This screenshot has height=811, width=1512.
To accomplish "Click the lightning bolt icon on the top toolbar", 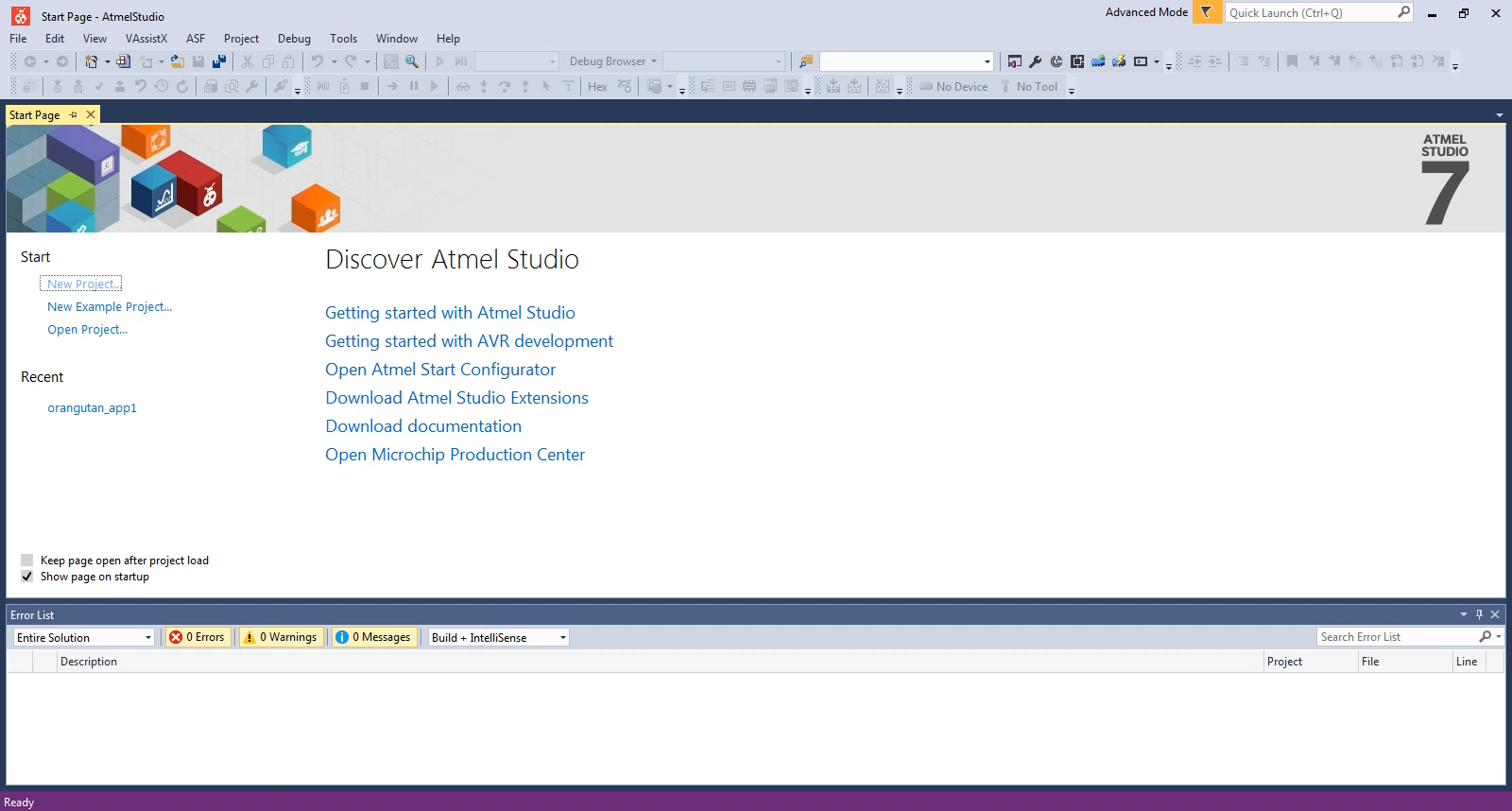I will pos(1119,61).
